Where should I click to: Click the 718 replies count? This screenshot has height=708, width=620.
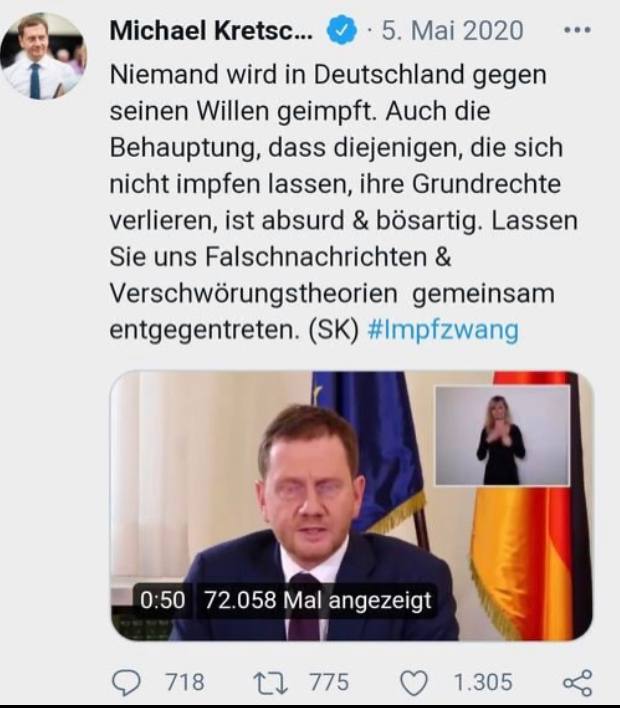184,682
